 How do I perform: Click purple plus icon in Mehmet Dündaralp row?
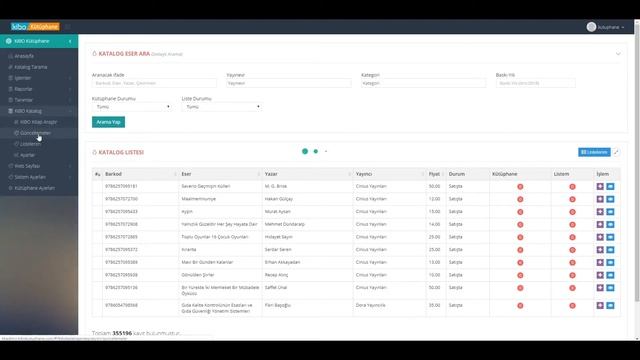click(x=600, y=224)
